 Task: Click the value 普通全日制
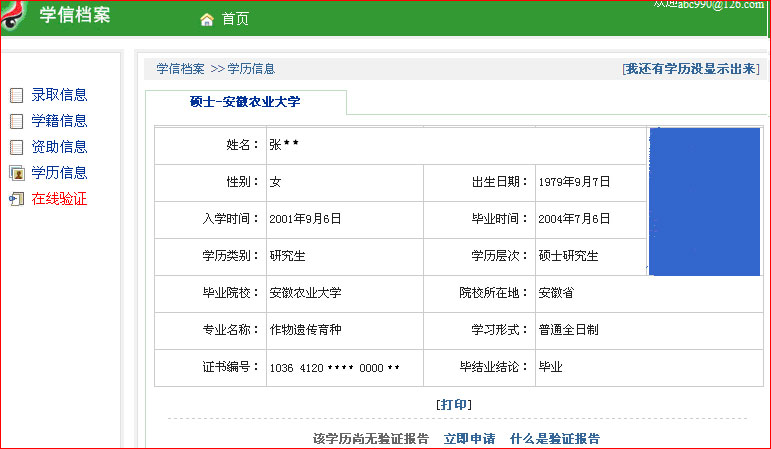click(x=568, y=329)
